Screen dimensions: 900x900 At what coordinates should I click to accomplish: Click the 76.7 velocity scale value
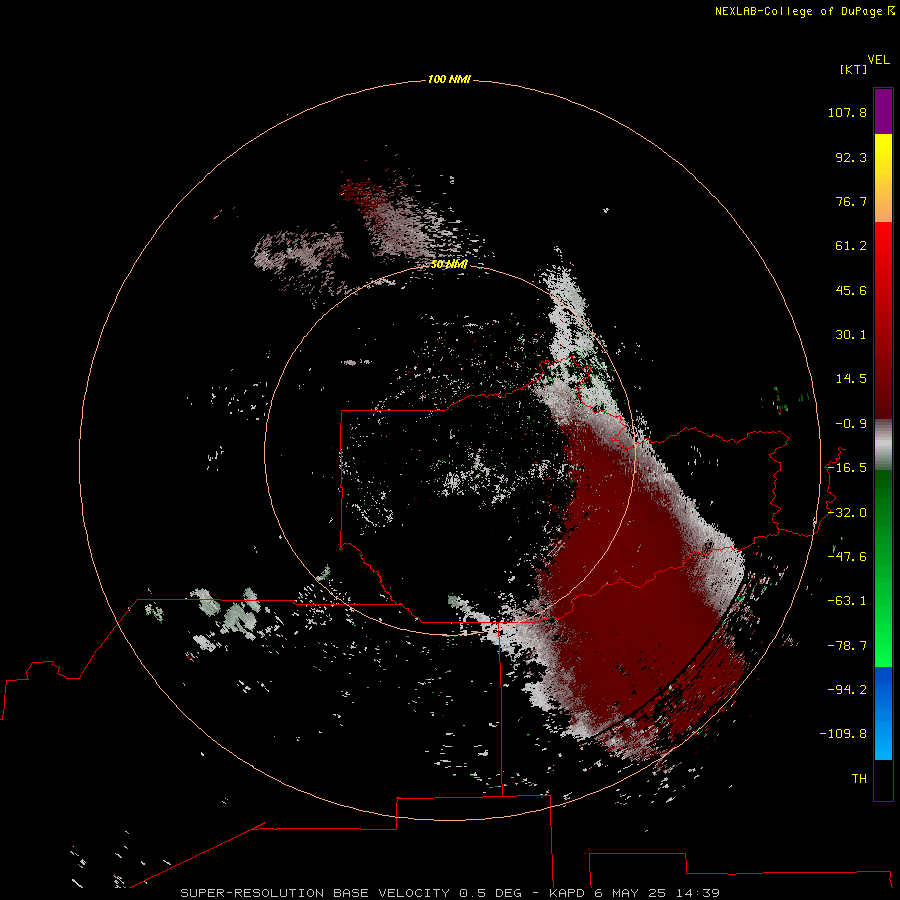coord(851,201)
